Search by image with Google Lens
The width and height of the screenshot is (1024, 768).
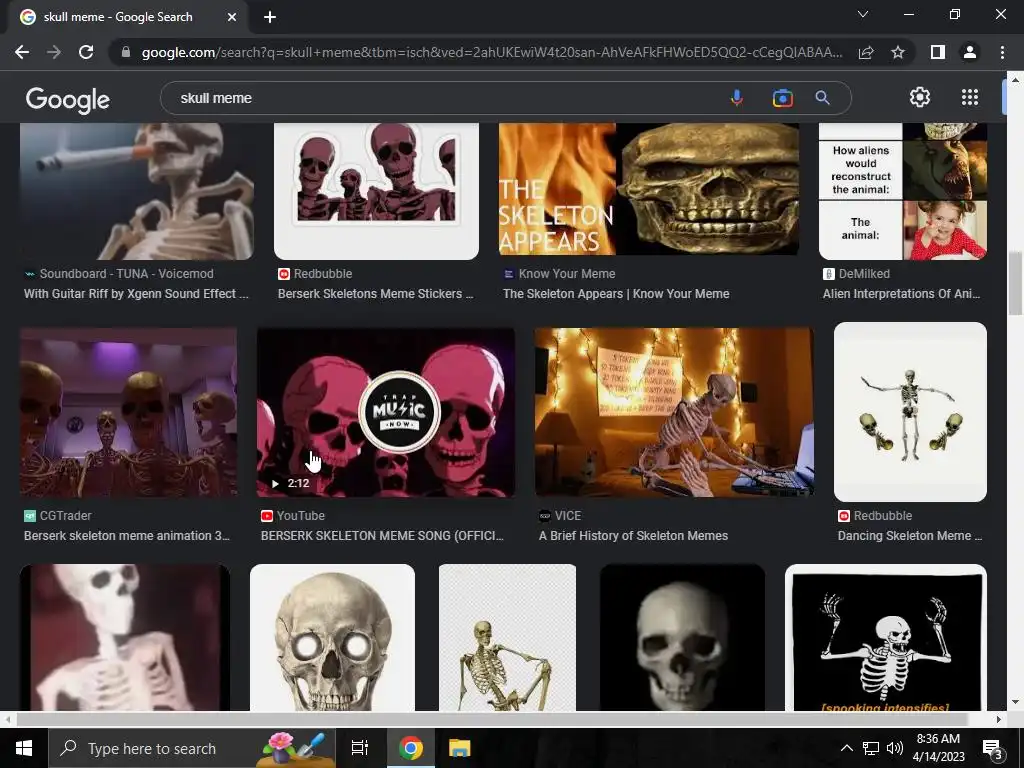[782, 98]
